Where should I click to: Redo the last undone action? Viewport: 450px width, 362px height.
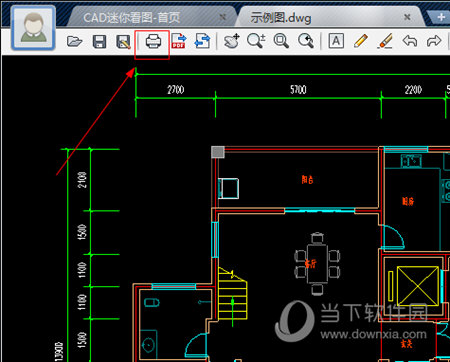[x=434, y=41]
